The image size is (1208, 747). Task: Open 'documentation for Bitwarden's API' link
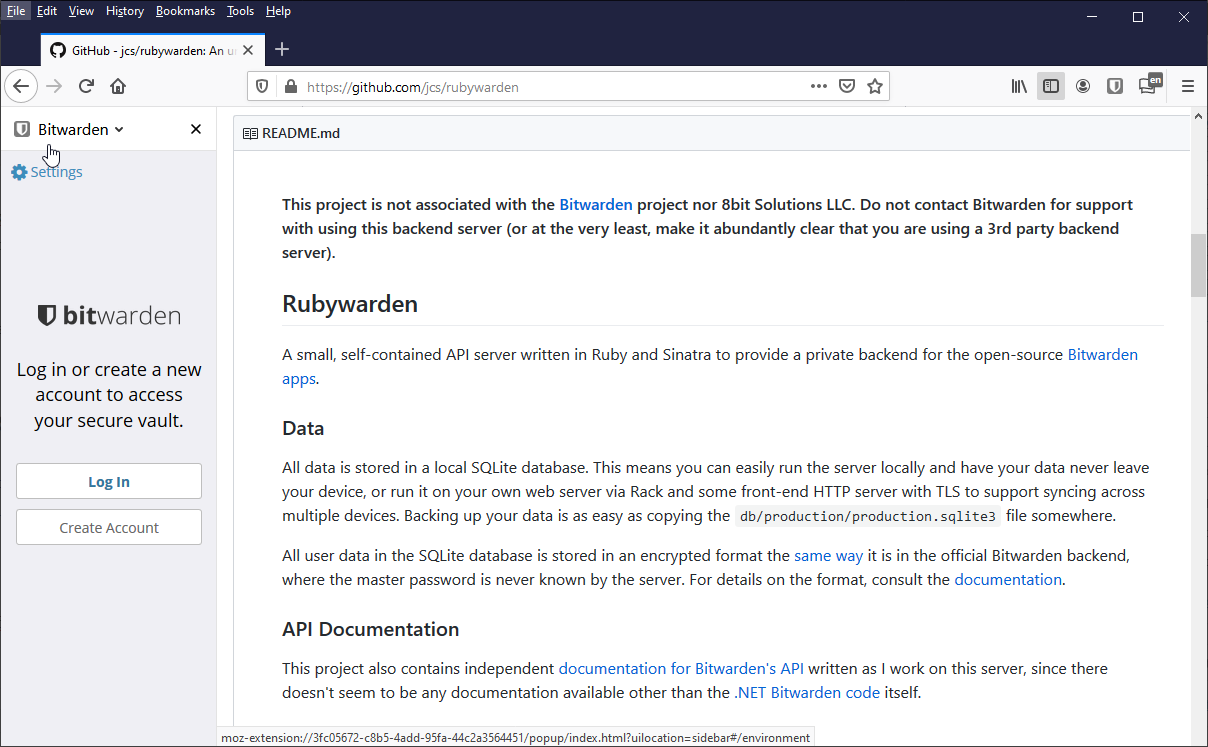point(681,668)
